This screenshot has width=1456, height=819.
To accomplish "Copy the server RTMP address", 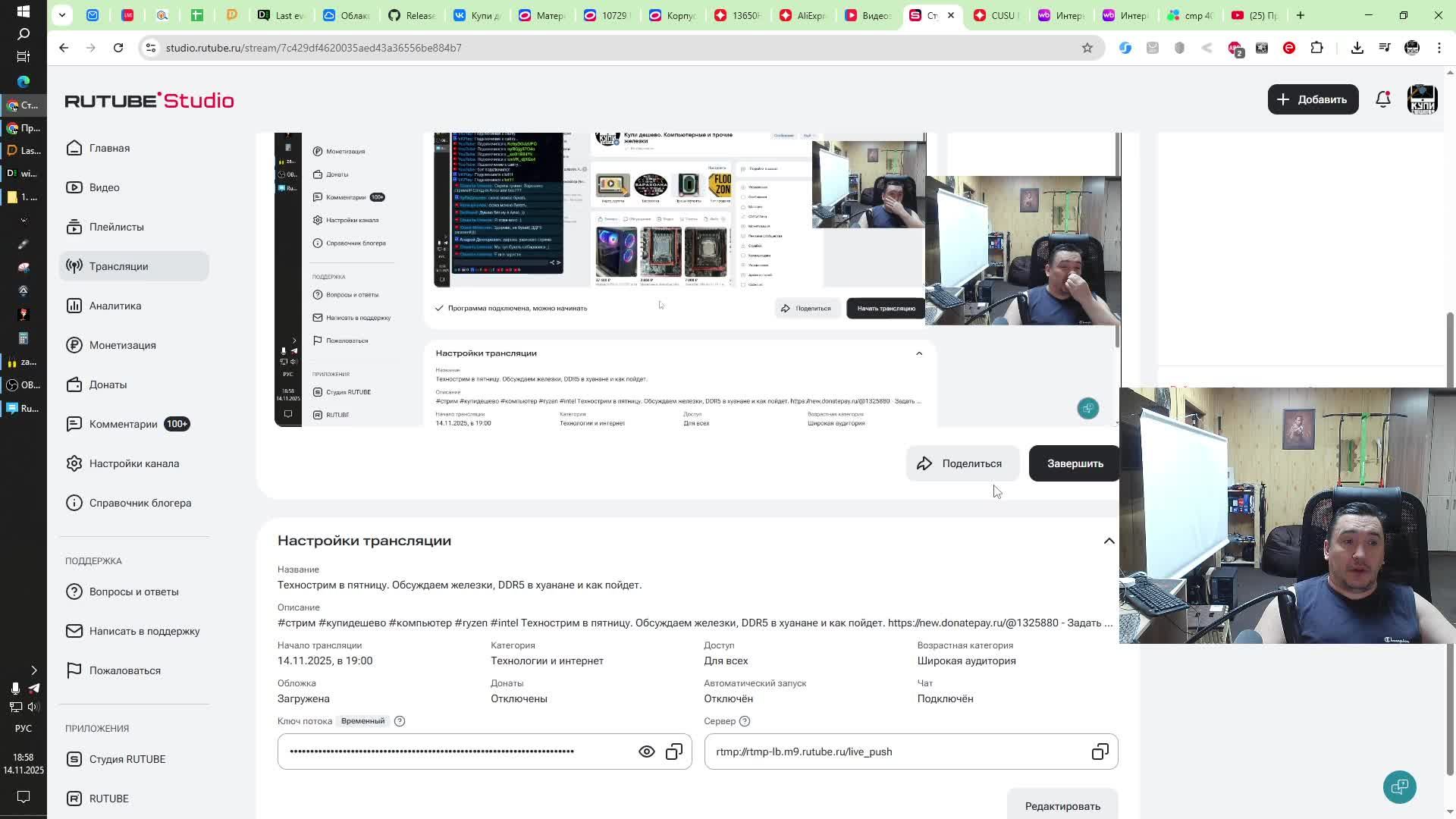I will (x=1100, y=752).
